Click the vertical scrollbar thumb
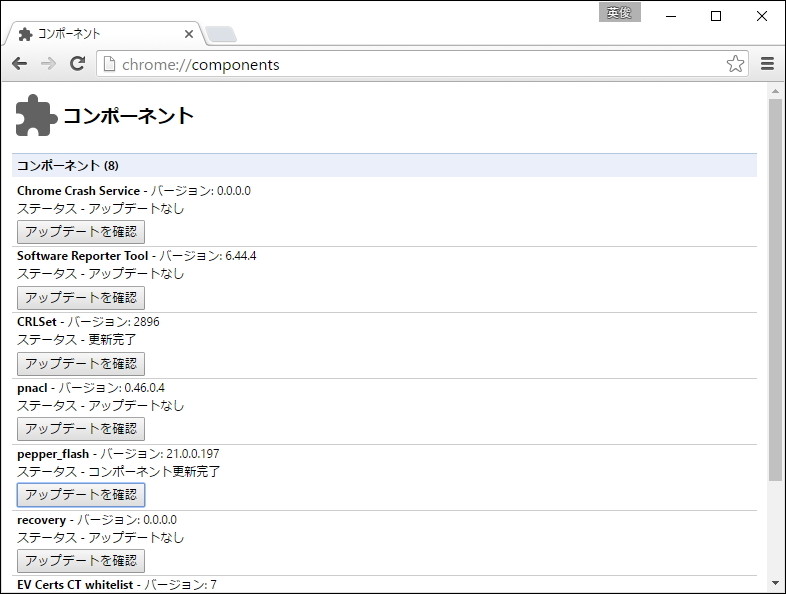 [x=775, y=290]
